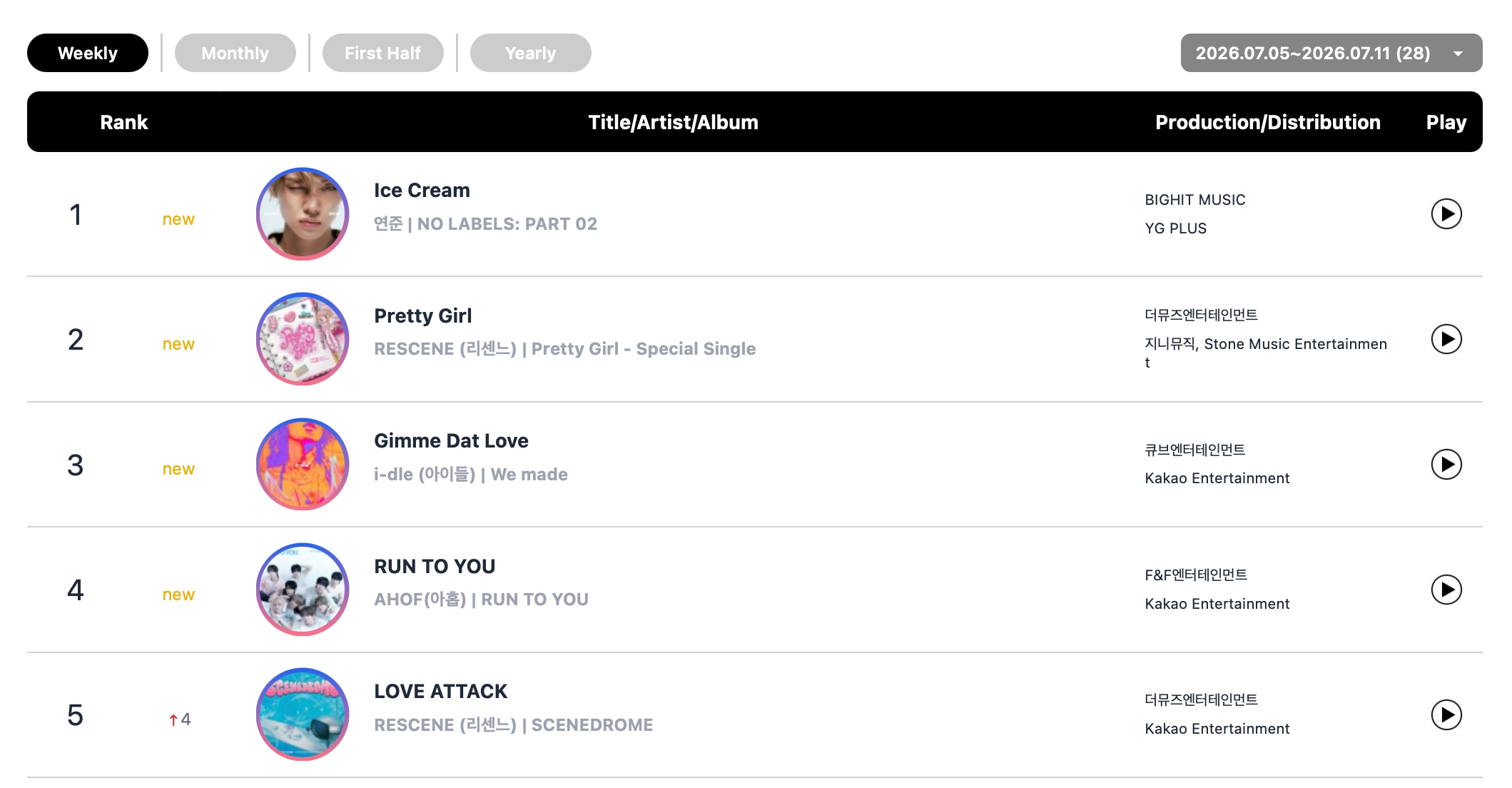
Task: Select the Weekly chart tab
Action: click(x=88, y=53)
